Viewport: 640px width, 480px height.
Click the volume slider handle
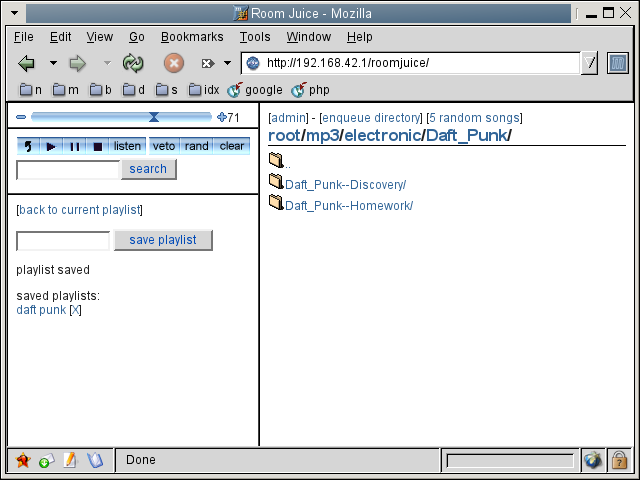point(153,117)
